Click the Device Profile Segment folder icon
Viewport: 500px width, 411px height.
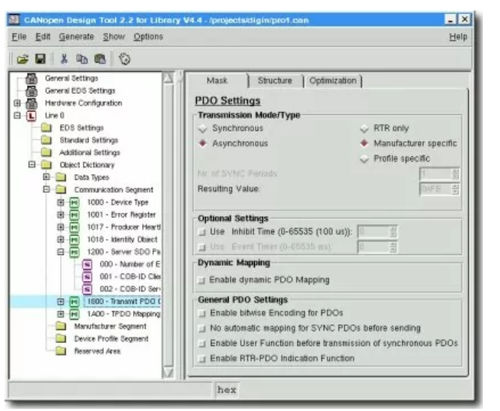point(61,338)
